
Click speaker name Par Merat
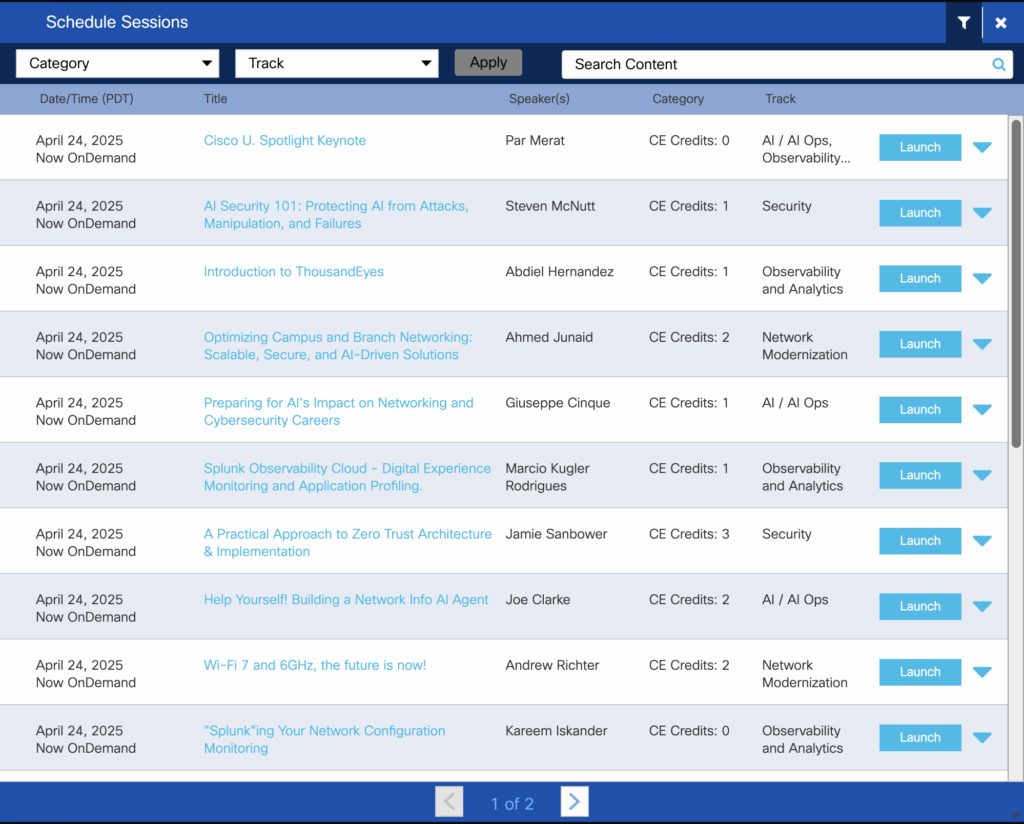click(x=535, y=140)
